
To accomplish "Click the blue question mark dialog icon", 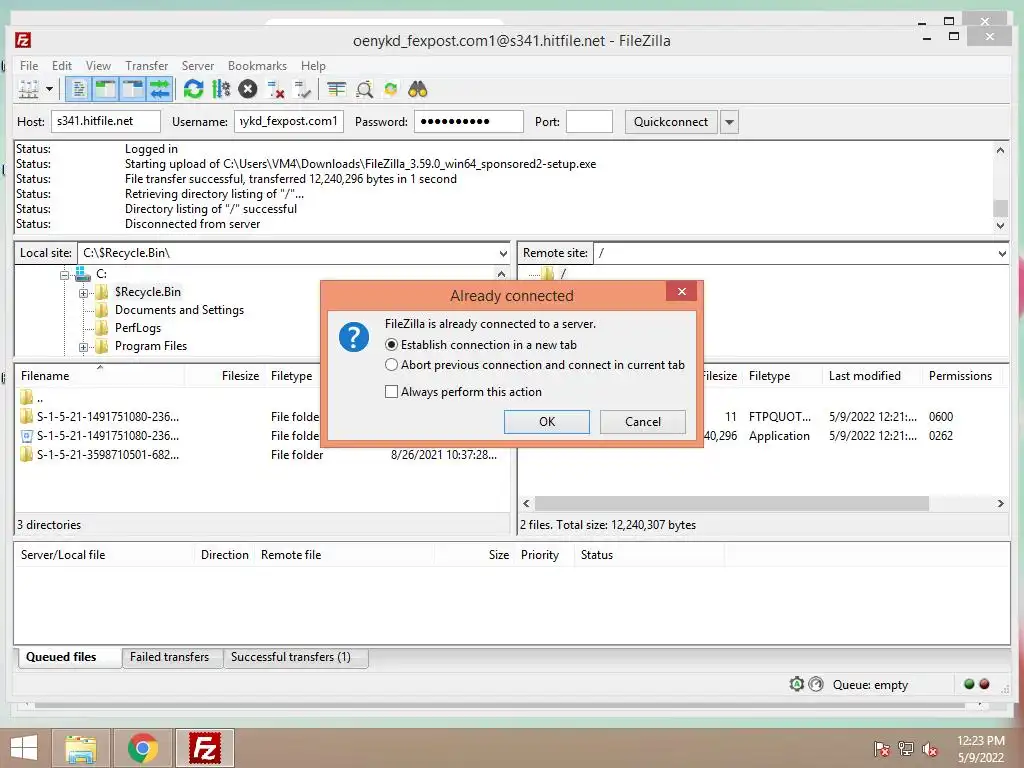I will tap(354, 337).
